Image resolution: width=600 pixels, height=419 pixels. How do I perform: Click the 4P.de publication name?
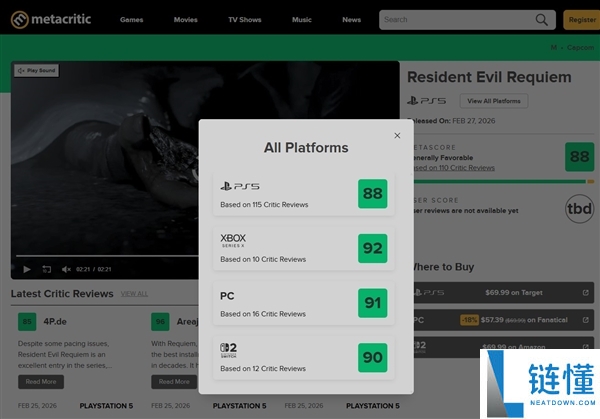[55, 322]
